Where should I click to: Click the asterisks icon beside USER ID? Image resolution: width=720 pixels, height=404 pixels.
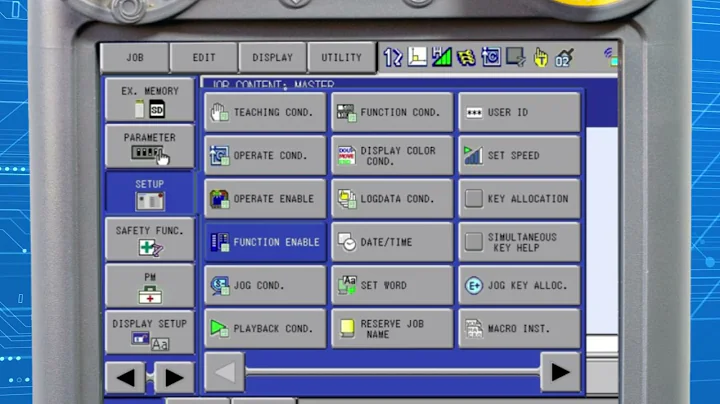pyautogui.click(x=474, y=112)
